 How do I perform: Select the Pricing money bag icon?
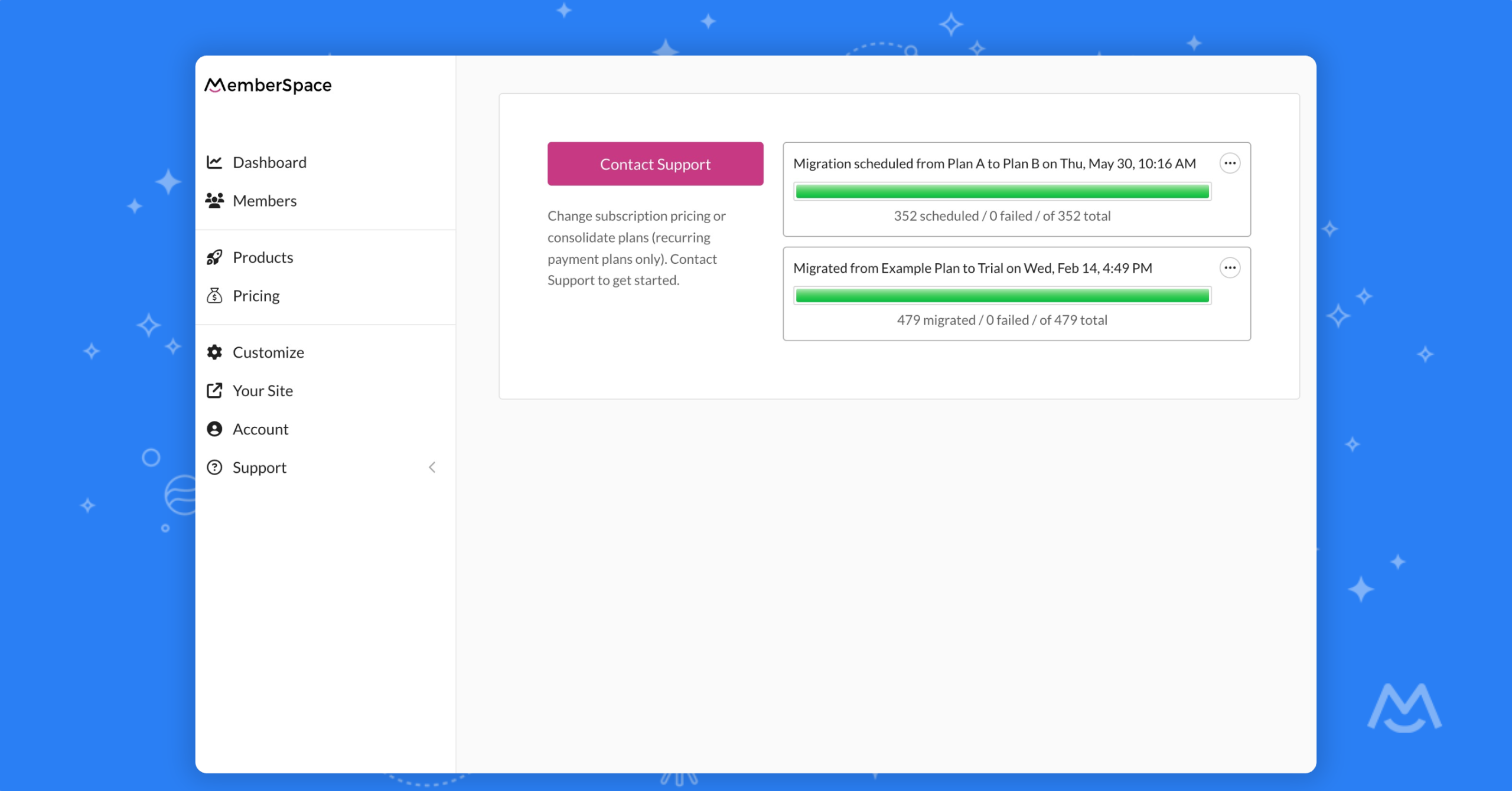click(215, 295)
